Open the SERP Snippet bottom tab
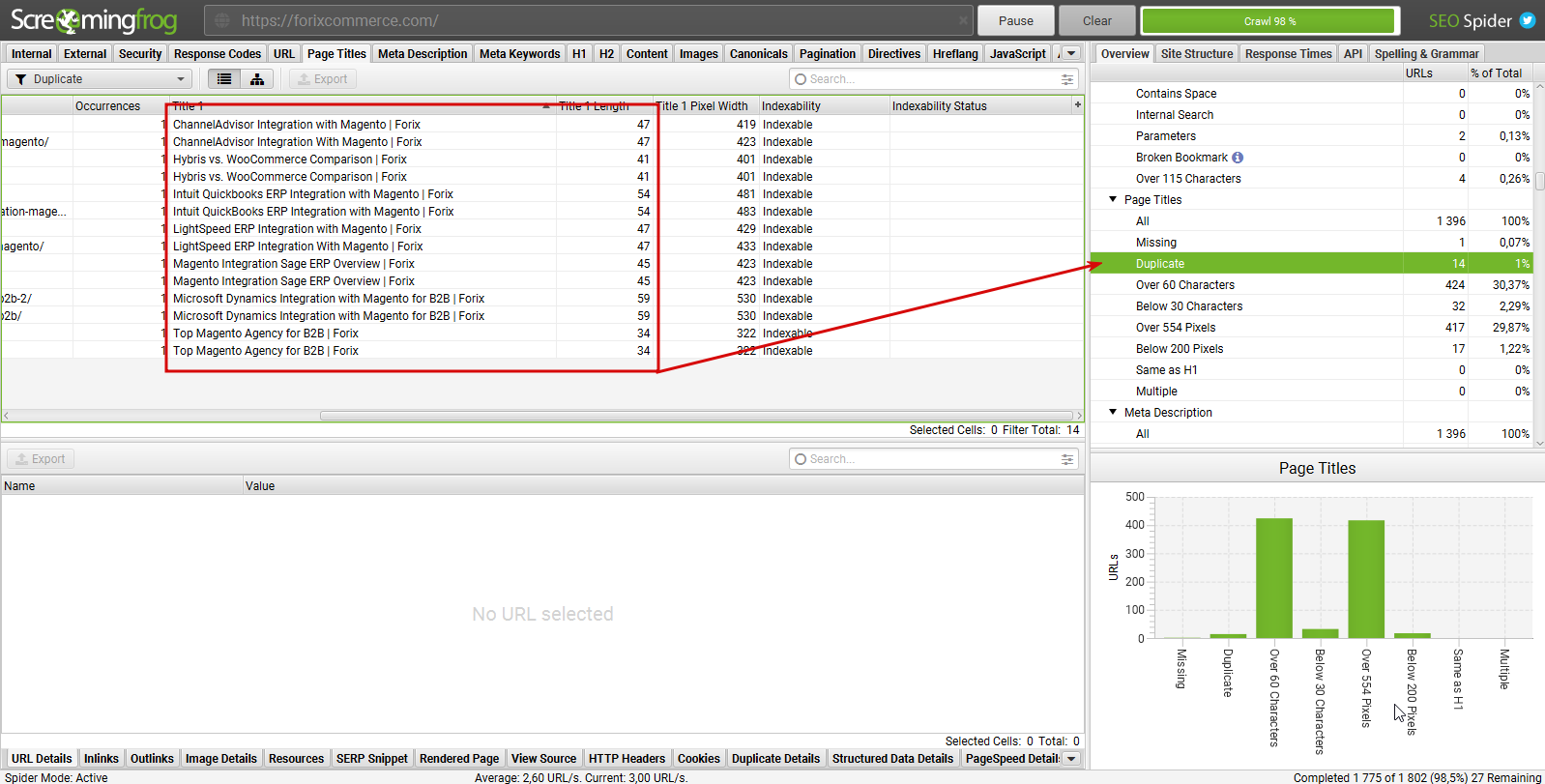Image resolution: width=1545 pixels, height=784 pixels. pyautogui.click(x=372, y=759)
